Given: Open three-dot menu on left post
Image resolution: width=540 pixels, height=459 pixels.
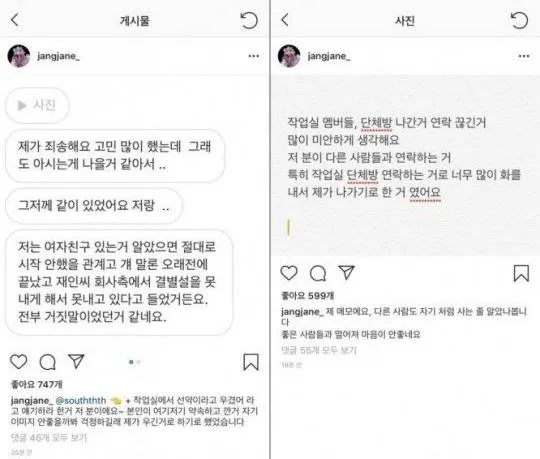Looking at the screenshot, I should pos(253,56).
